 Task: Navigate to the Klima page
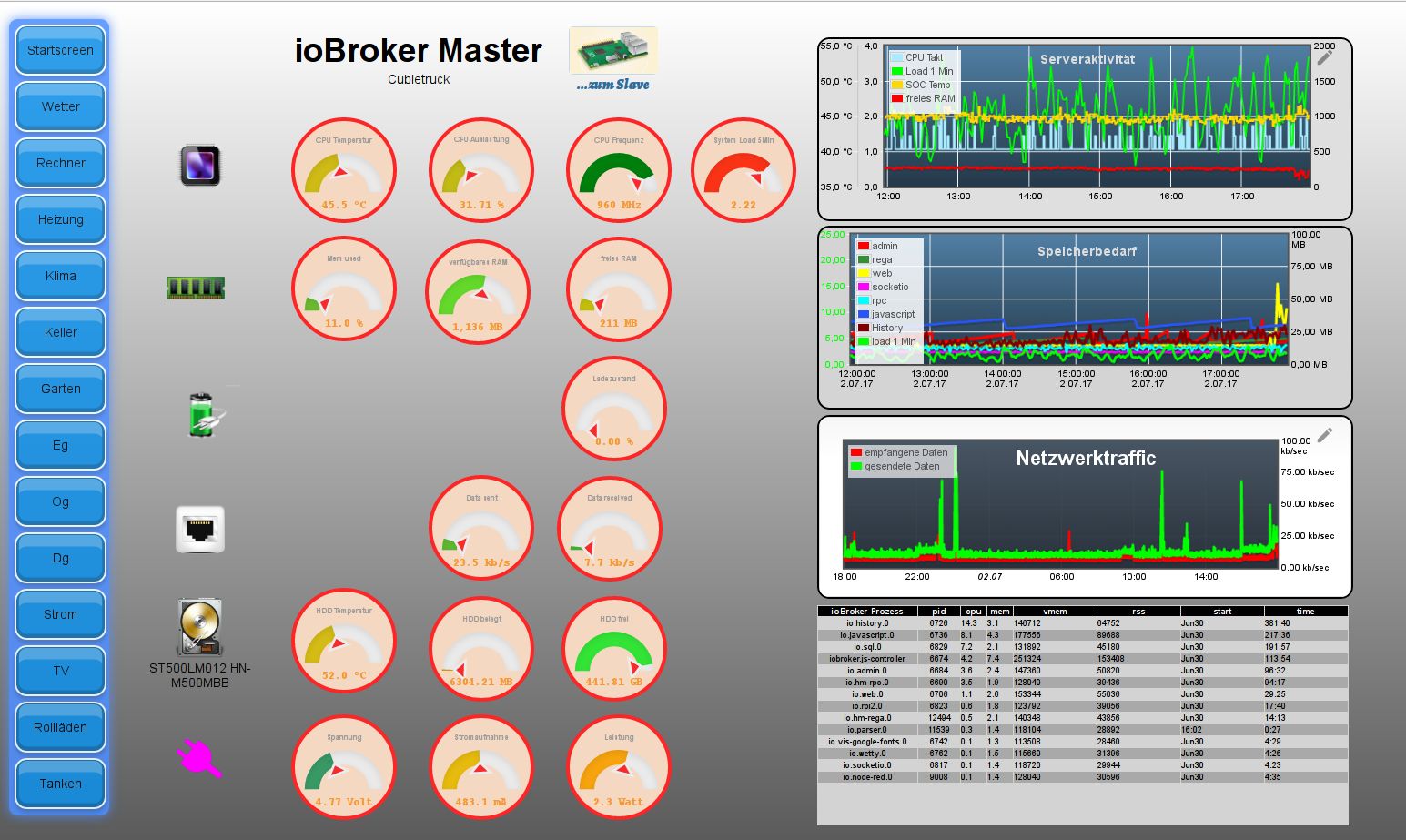[x=60, y=277]
